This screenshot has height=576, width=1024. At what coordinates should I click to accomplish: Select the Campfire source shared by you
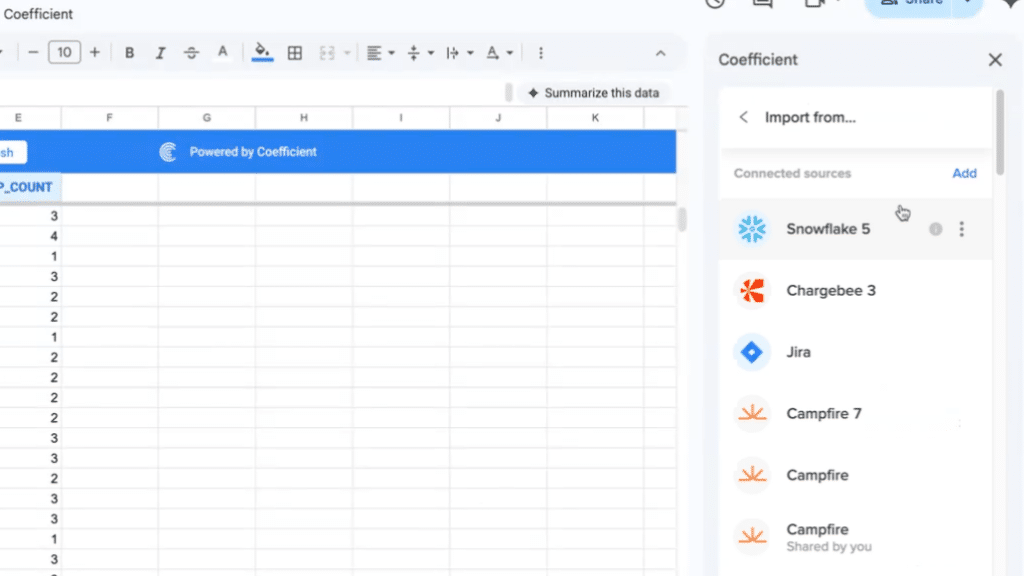855,537
